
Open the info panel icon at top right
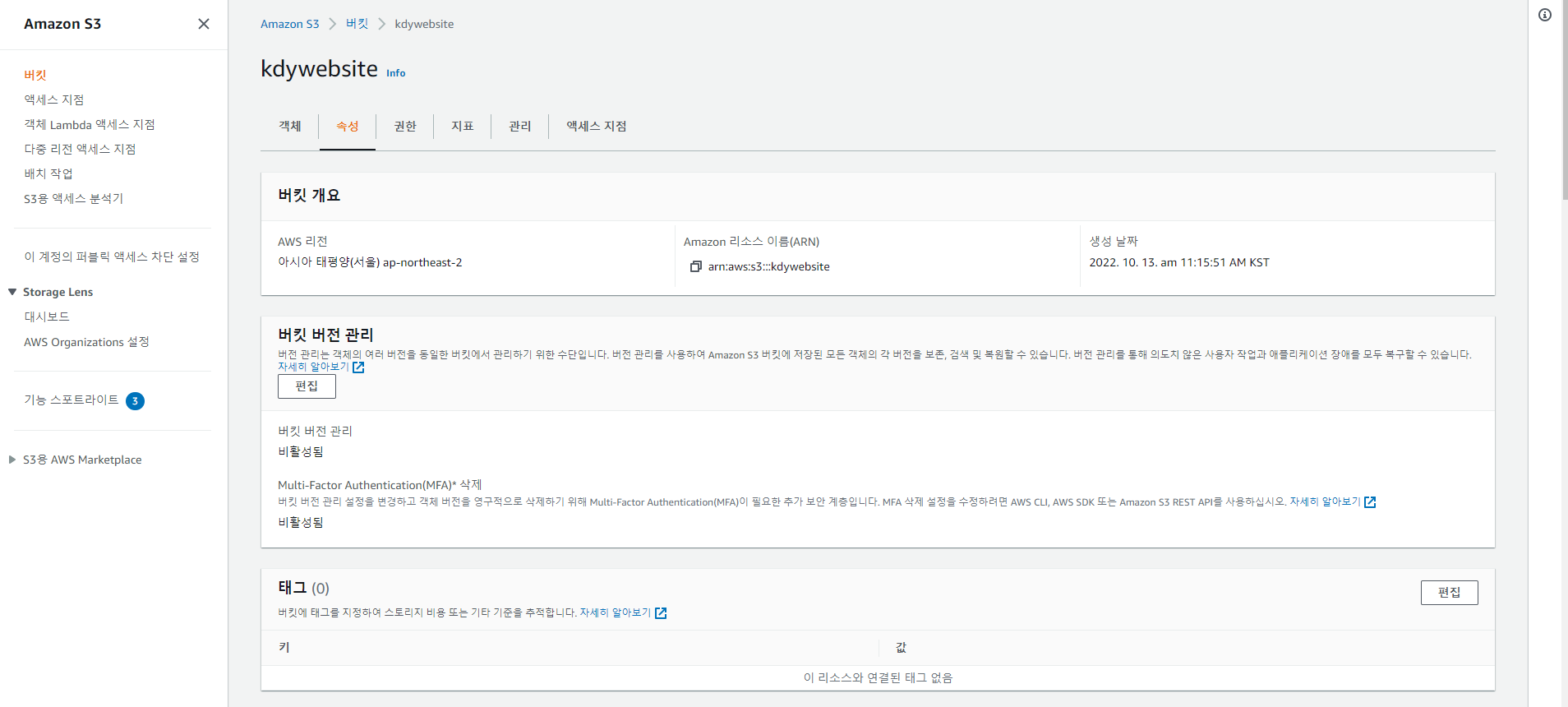[1545, 15]
